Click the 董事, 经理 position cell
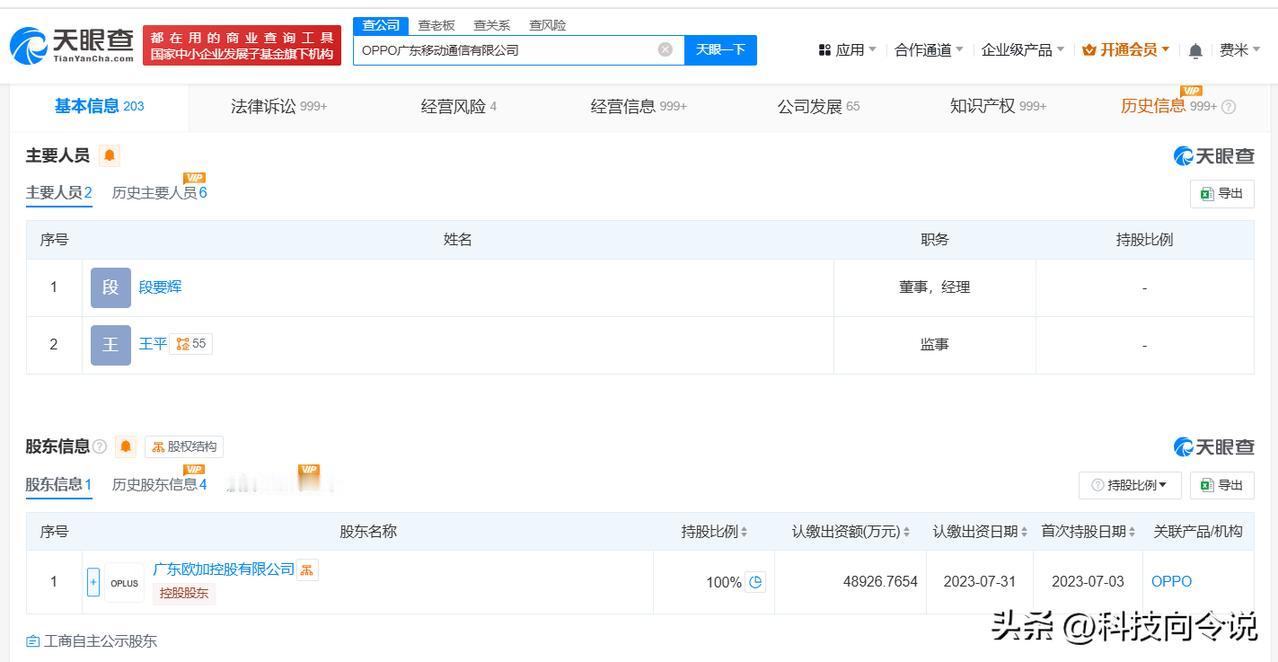Screen dimensions: 1278x662 [935, 287]
